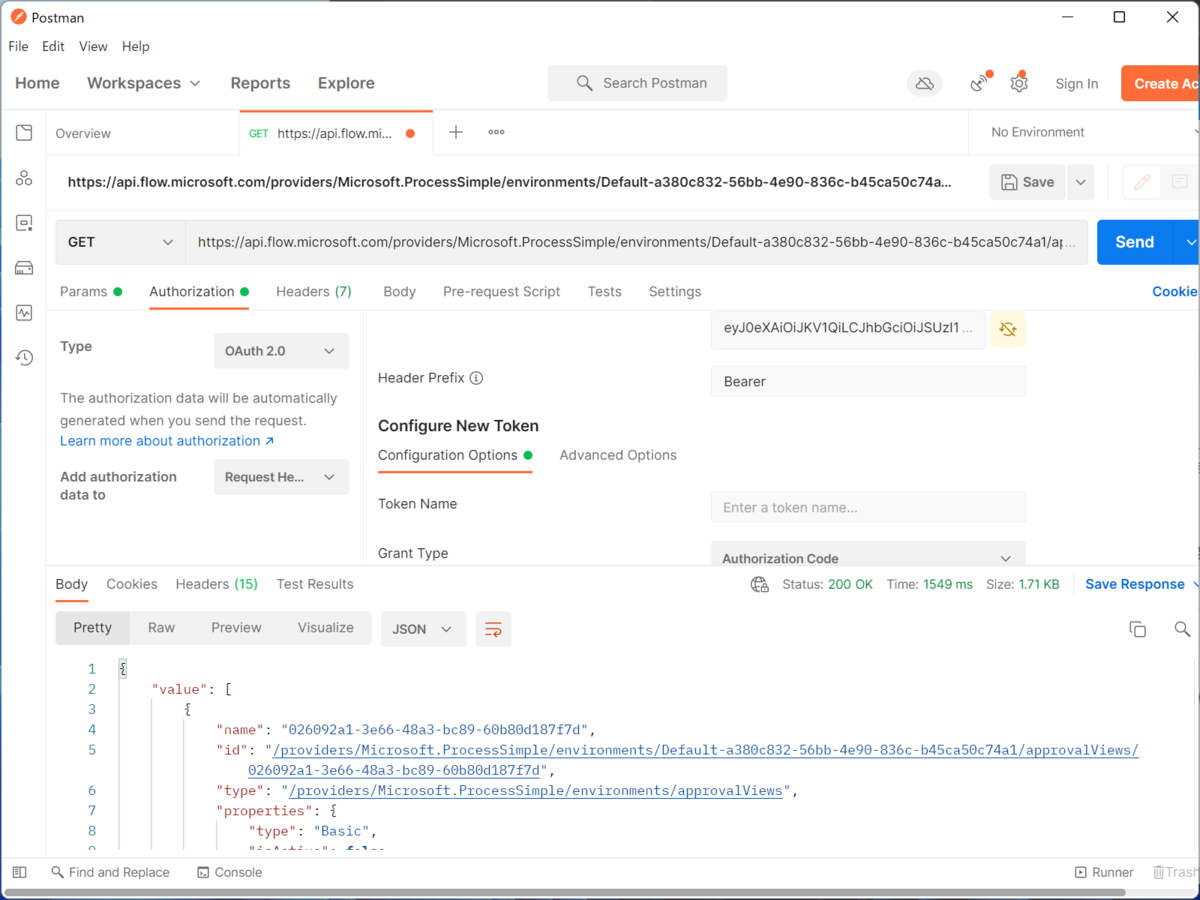The height and width of the screenshot is (900, 1200).
Task: Expand the Save Response dropdown
Action: point(1194,584)
